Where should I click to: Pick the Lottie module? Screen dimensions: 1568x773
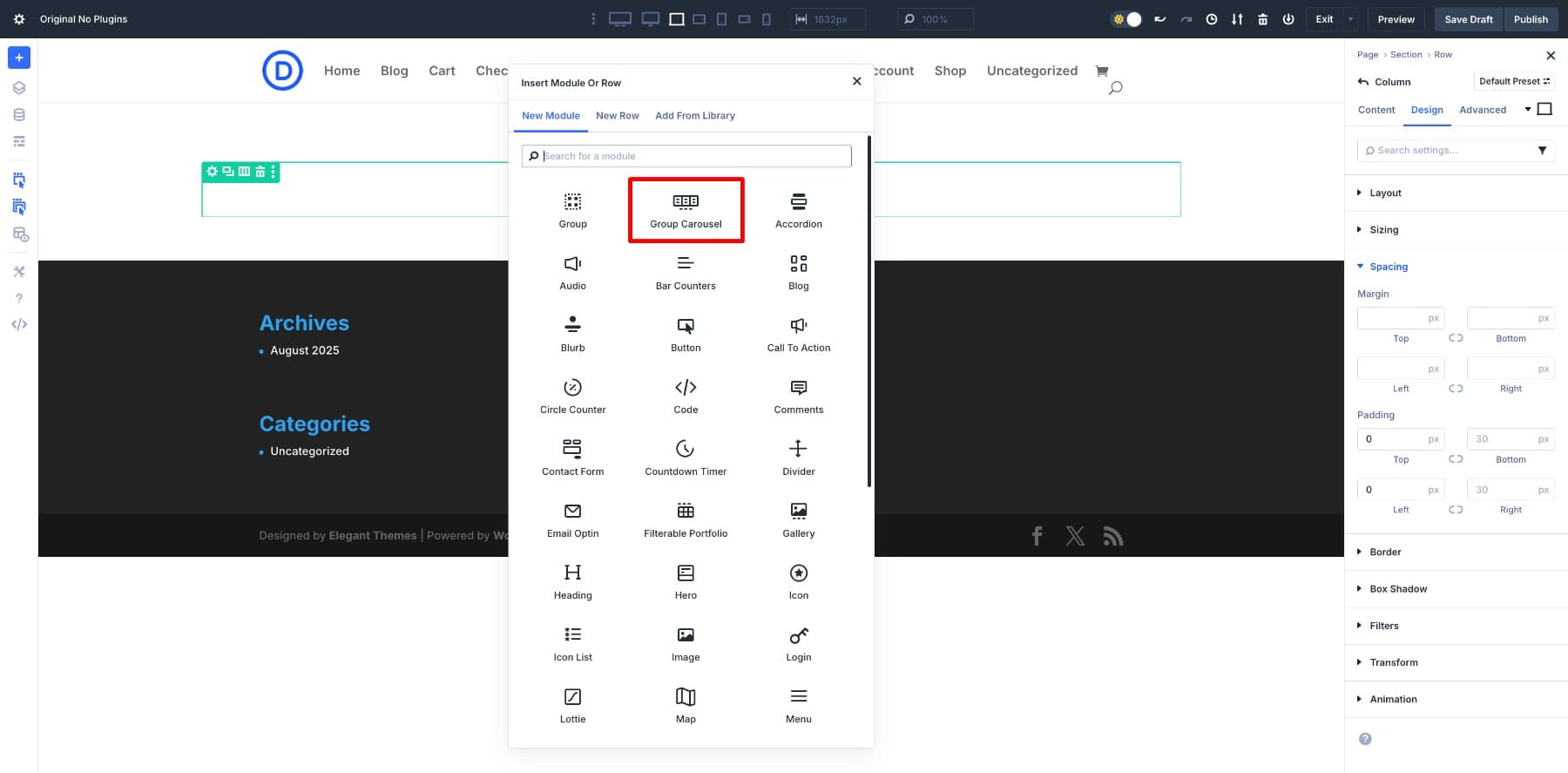(572, 705)
